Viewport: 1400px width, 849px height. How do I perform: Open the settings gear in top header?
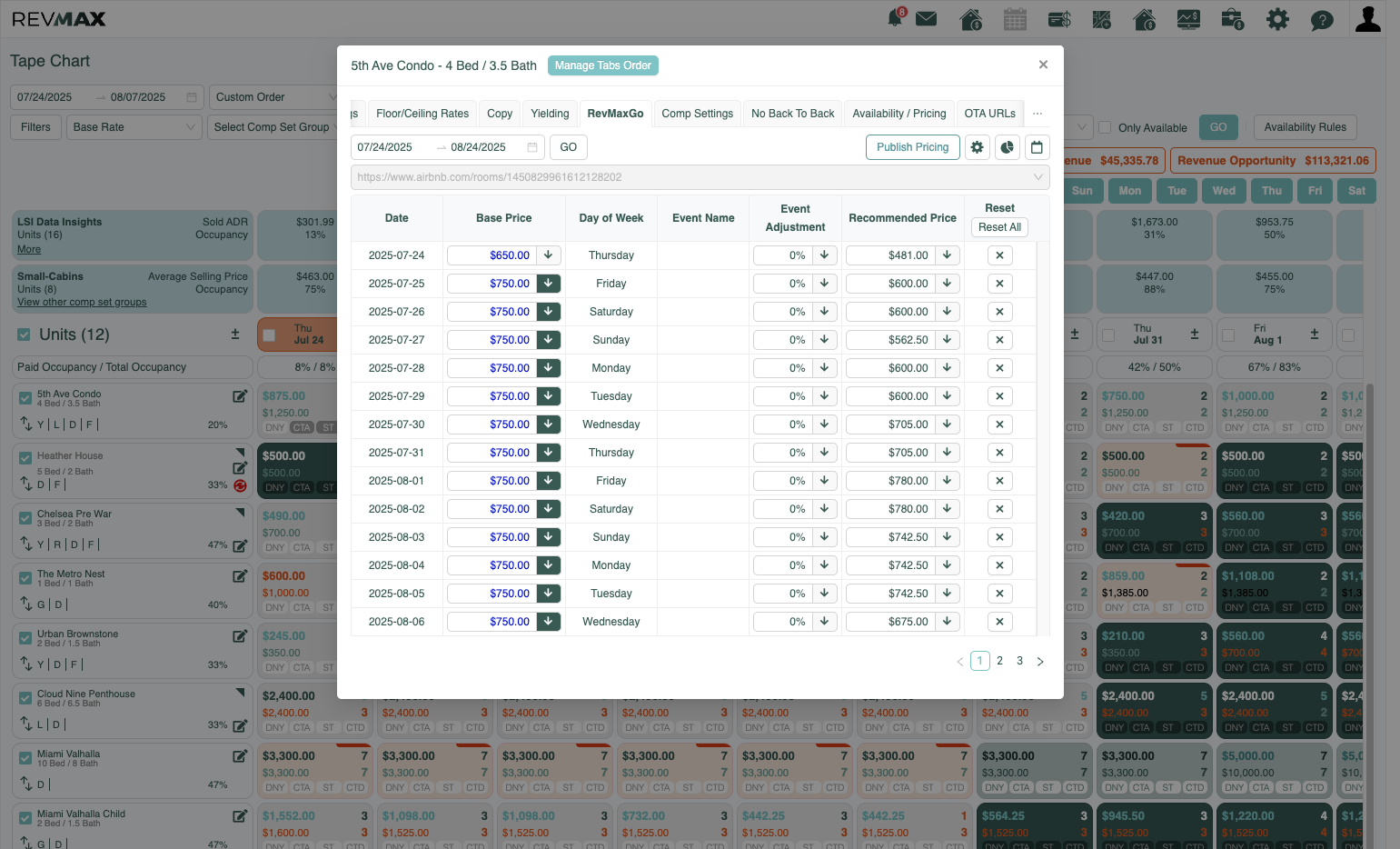[1277, 19]
